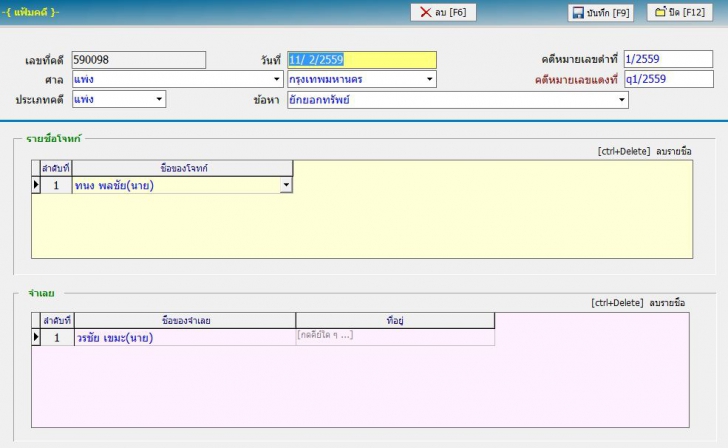Edit the คดีหมายเลขดำที่ field 1/2559

(668, 59)
